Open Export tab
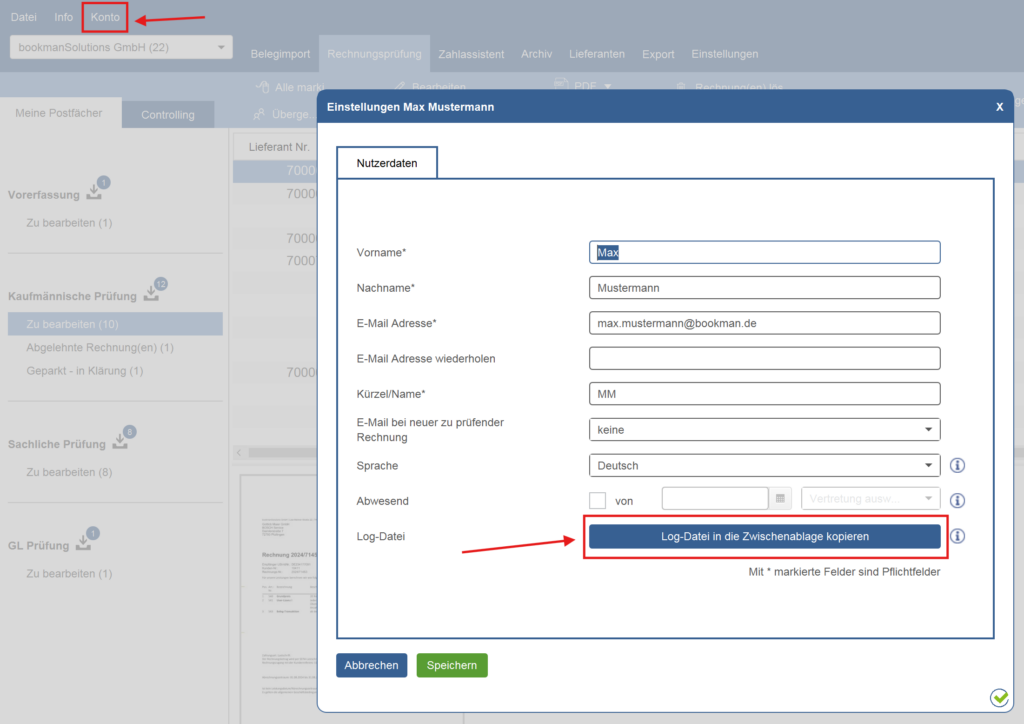Screen dimensions: 1024x724 [x=658, y=54]
